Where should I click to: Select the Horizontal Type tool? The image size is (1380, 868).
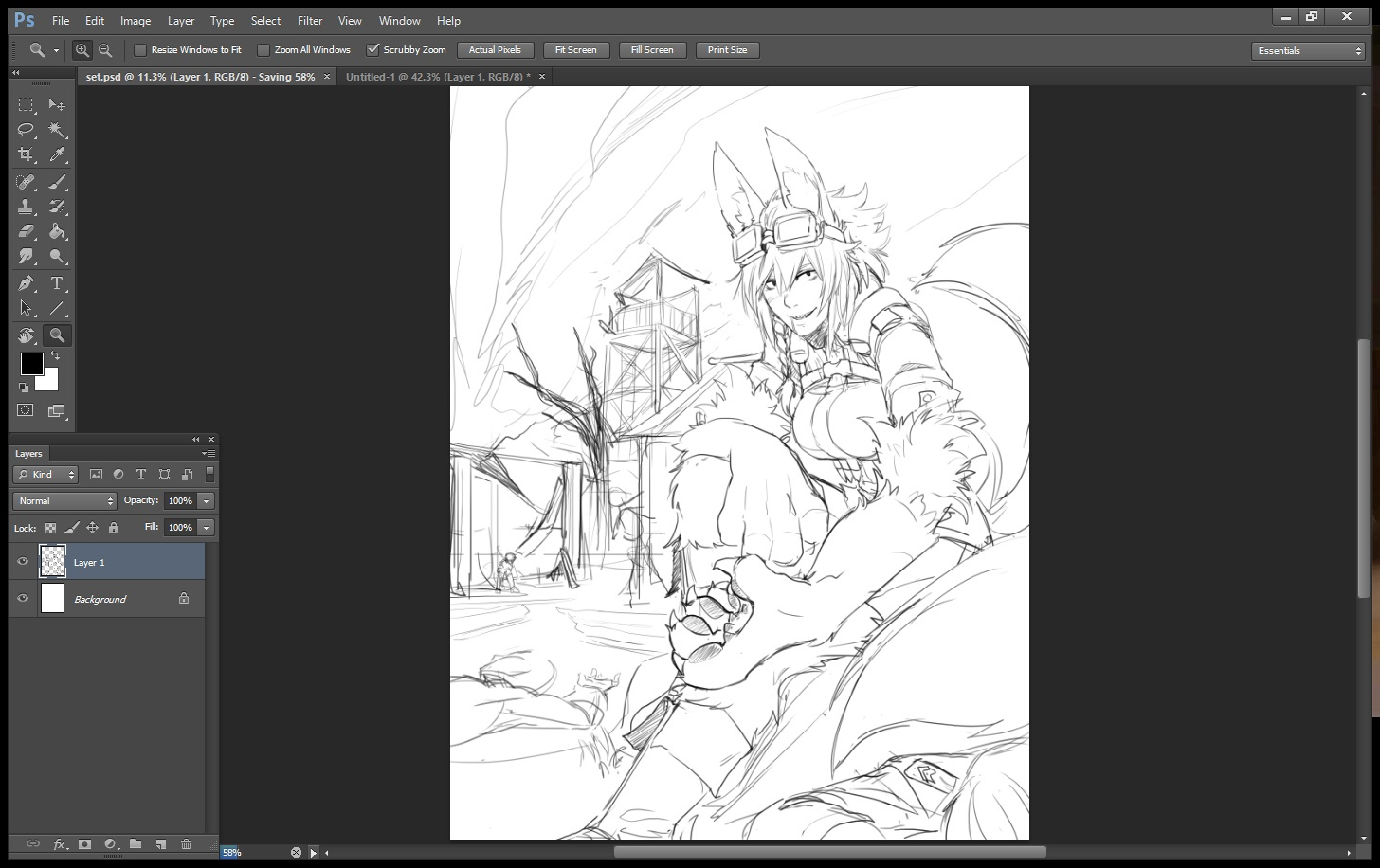tap(57, 283)
